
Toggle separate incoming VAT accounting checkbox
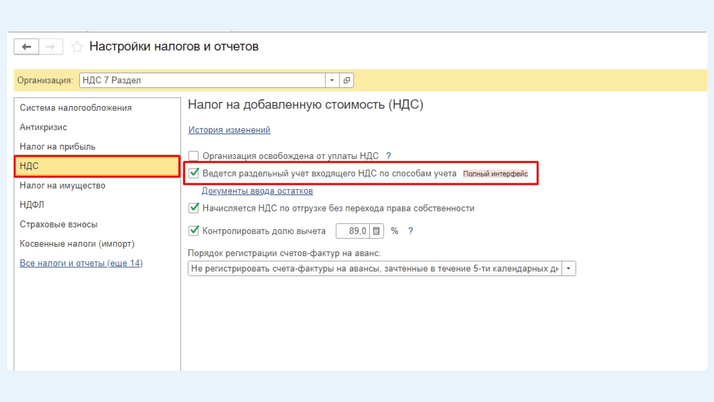tap(194, 173)
